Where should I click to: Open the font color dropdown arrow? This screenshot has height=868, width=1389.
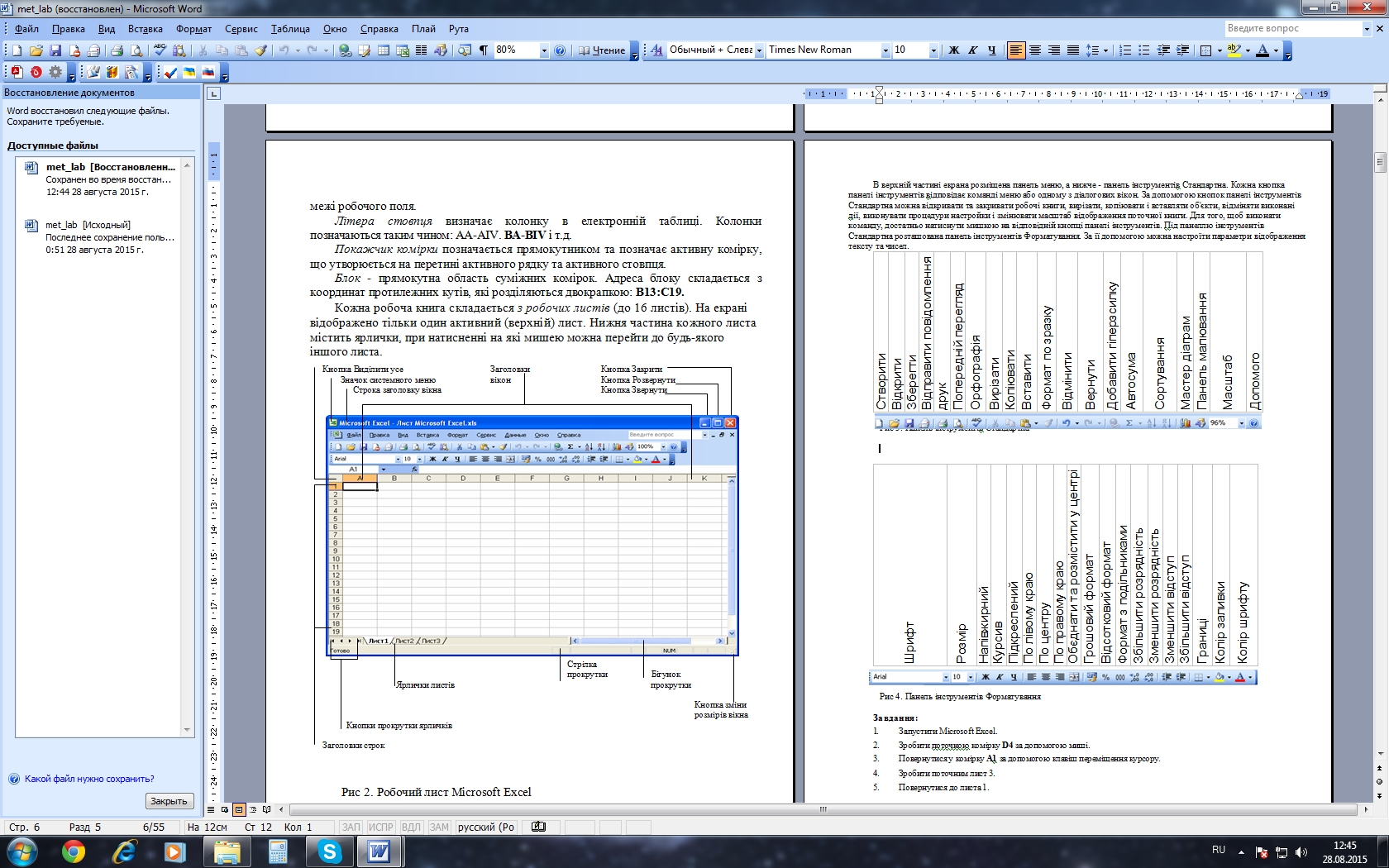1276,50
